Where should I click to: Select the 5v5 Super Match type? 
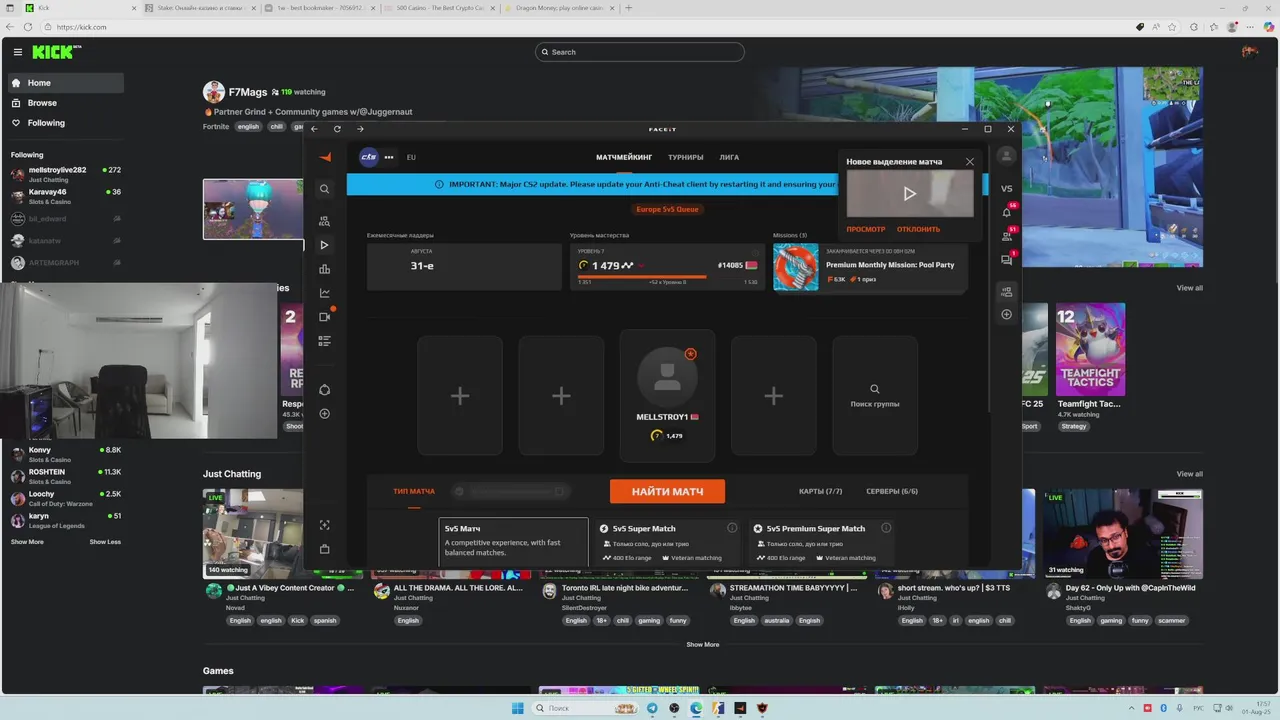pos(668,541)
